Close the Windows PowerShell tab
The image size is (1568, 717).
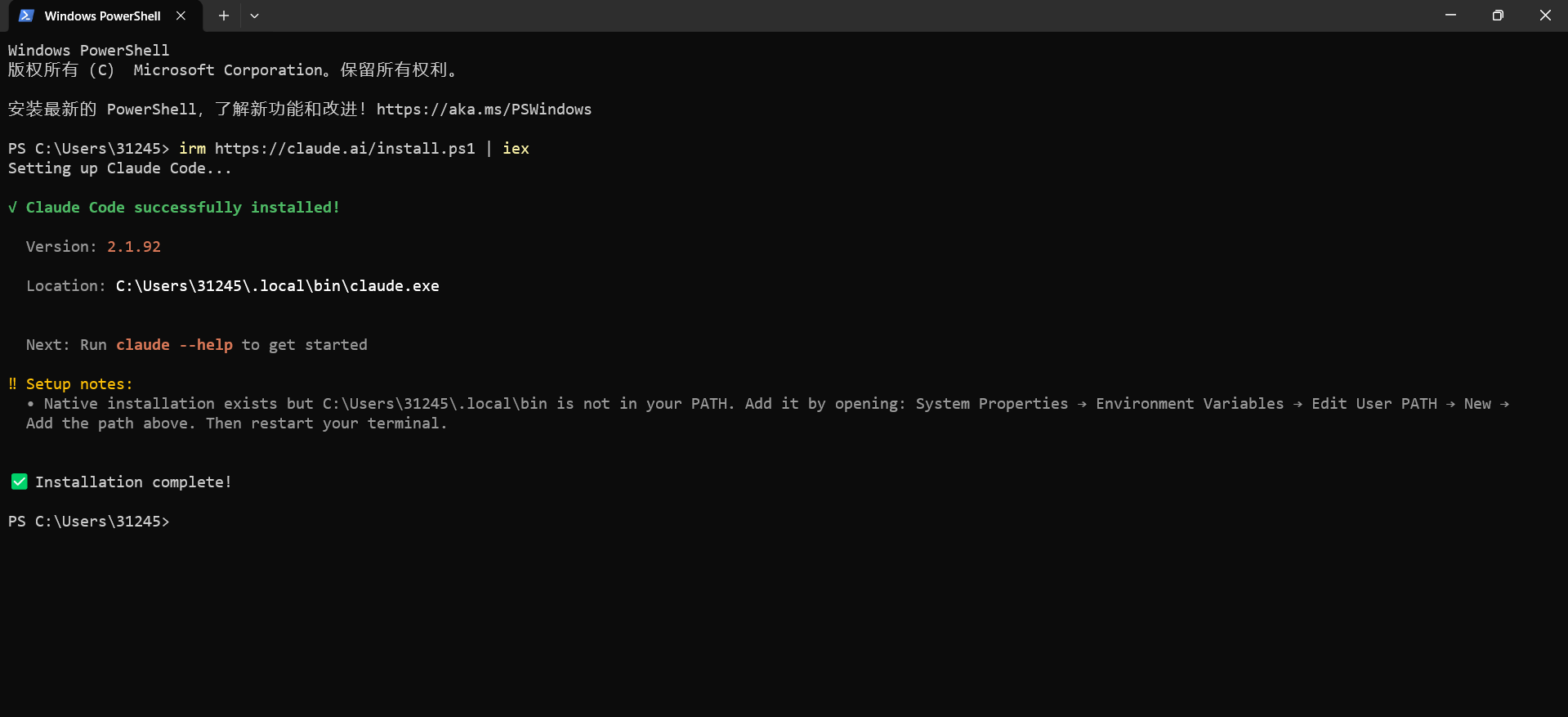pos(181,16)
